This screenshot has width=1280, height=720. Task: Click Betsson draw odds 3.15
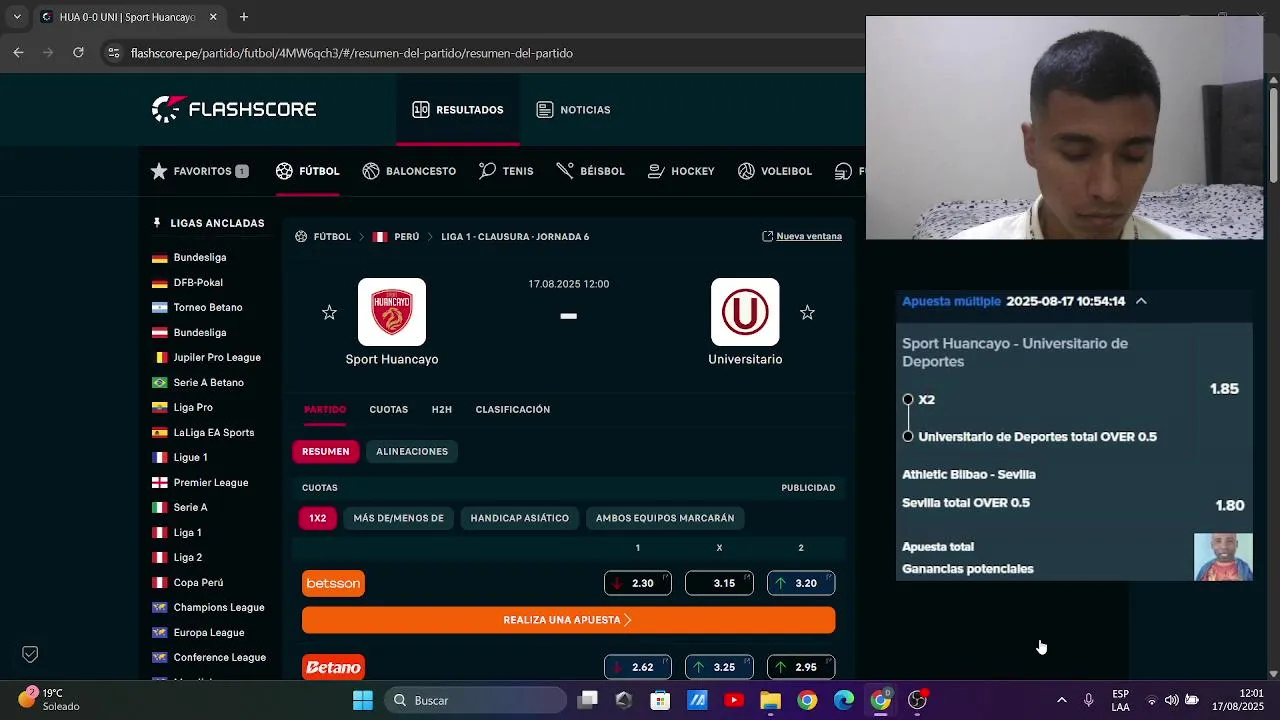[x=719, y=583]
